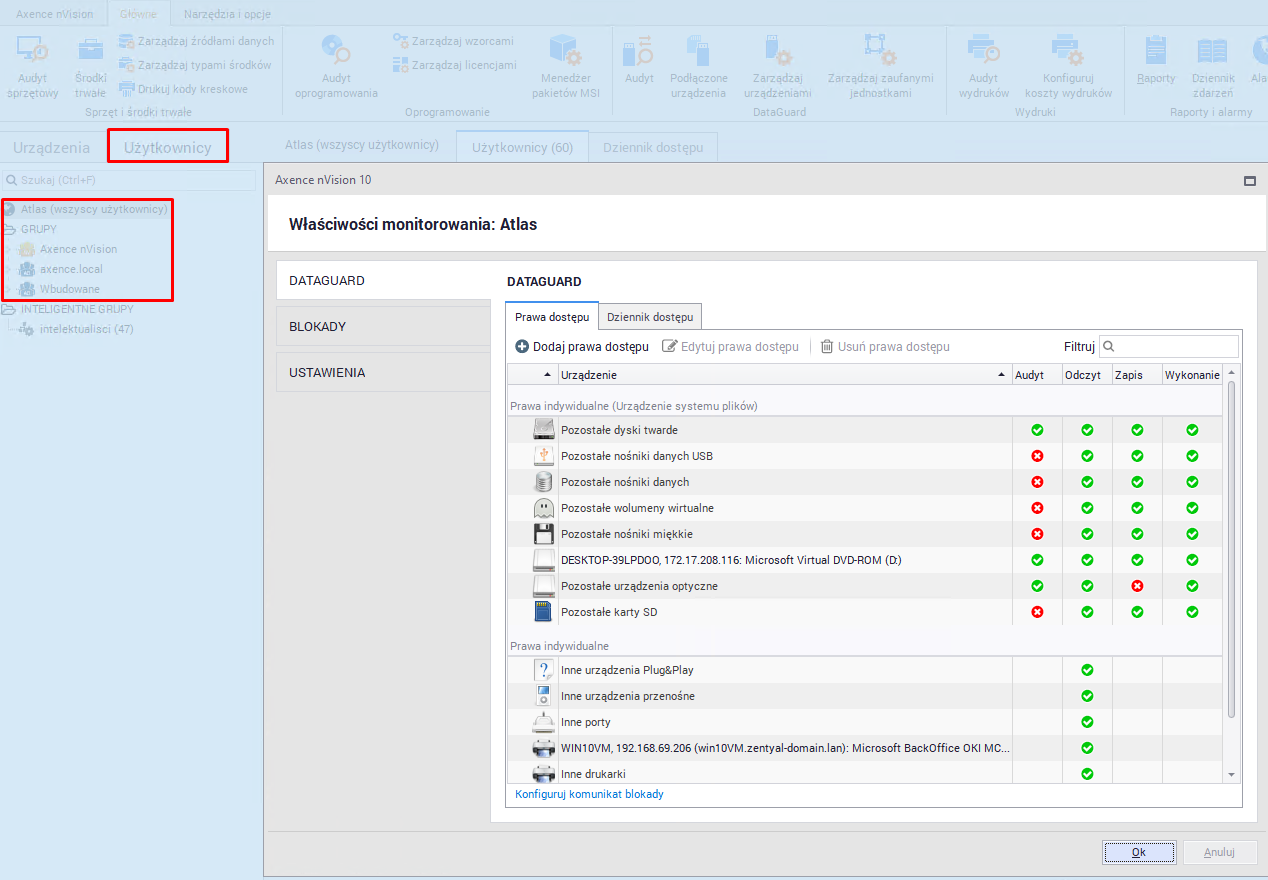Expand the axence.local group node

coord(9,269)
